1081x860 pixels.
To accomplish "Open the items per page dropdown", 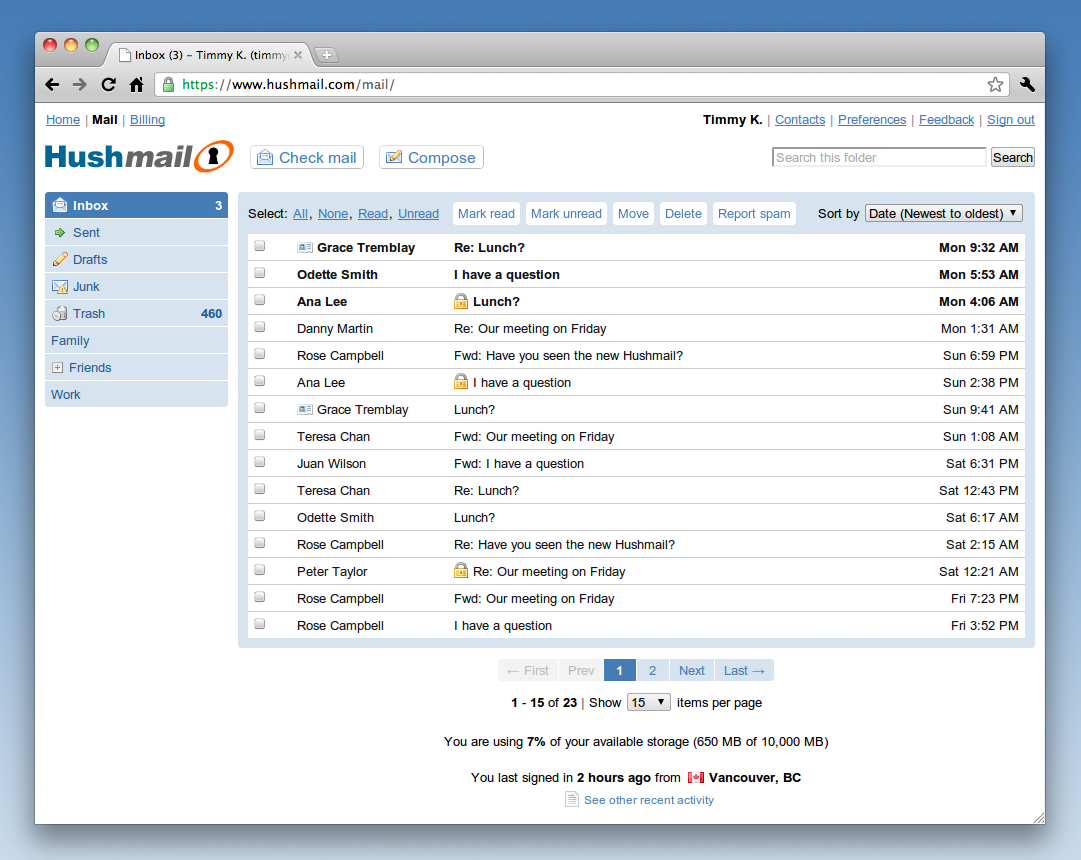I will point(648,702).
